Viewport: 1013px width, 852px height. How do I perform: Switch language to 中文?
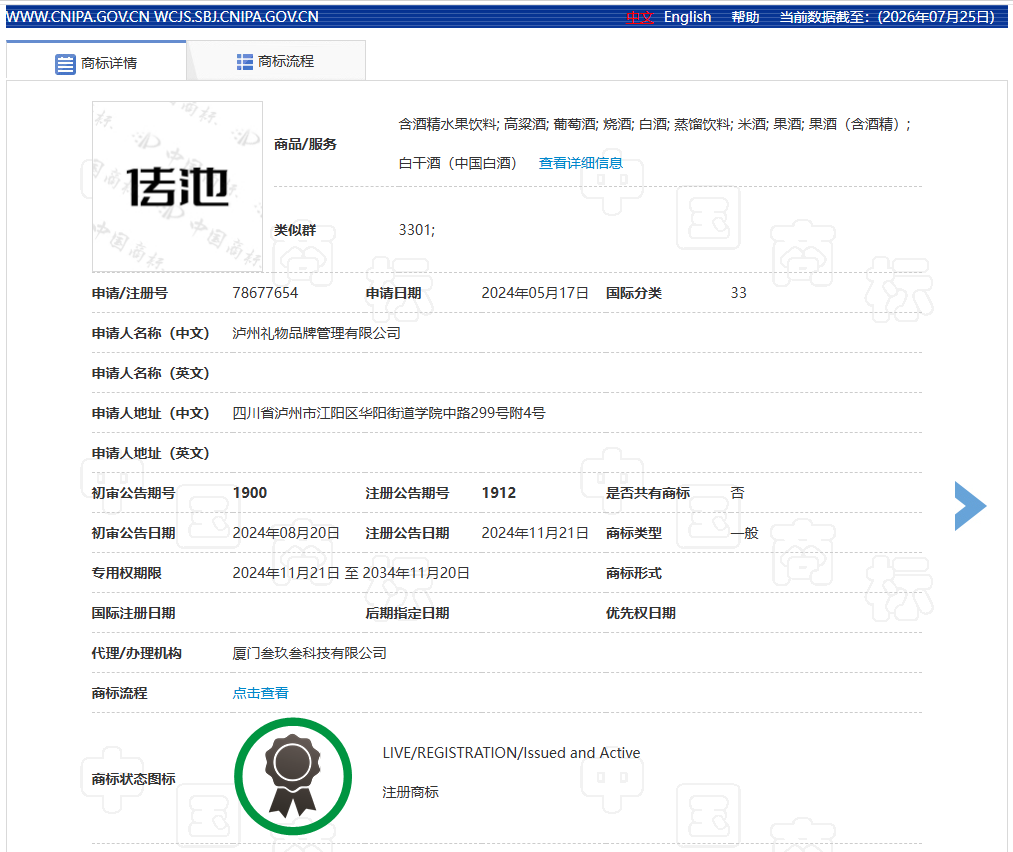coord(640,17)
